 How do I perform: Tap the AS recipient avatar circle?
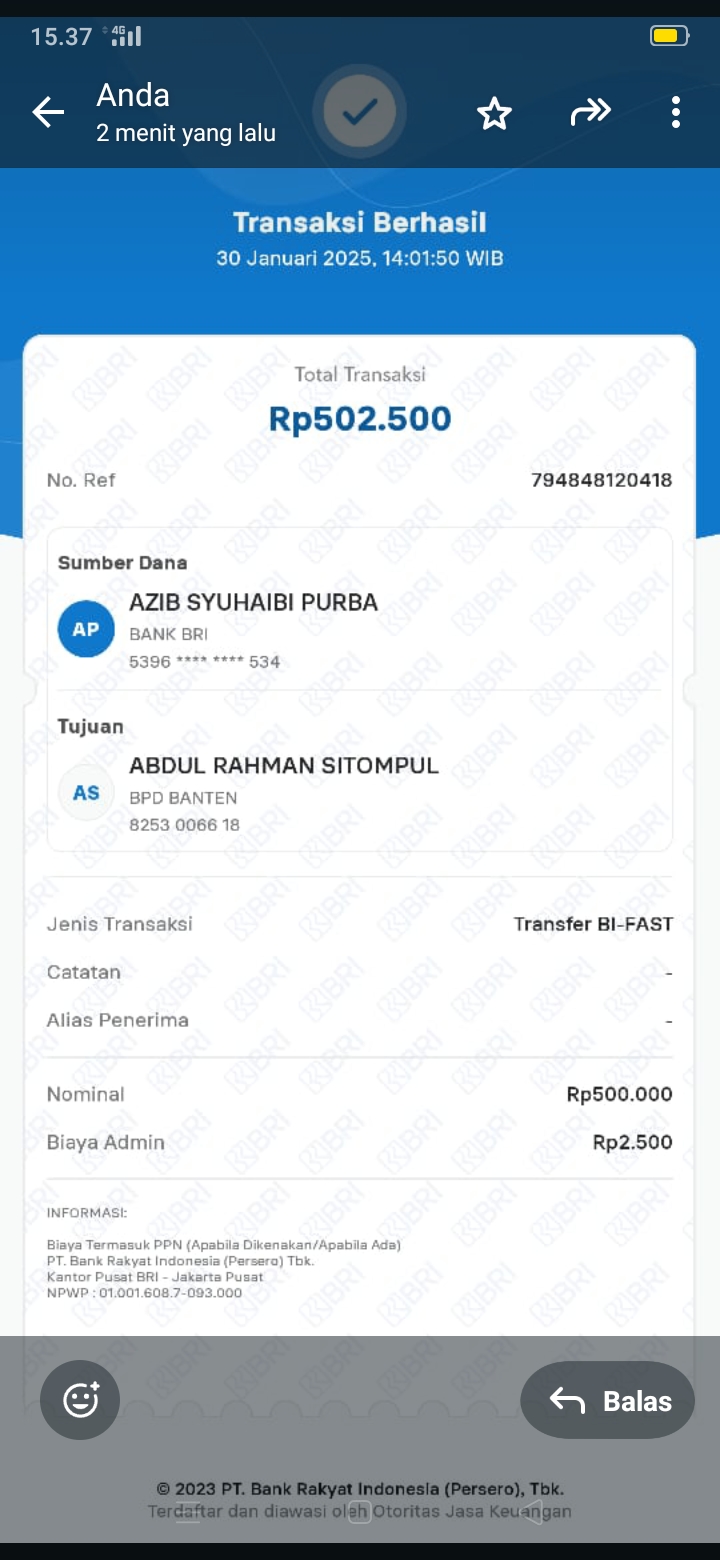pos(86,793)
